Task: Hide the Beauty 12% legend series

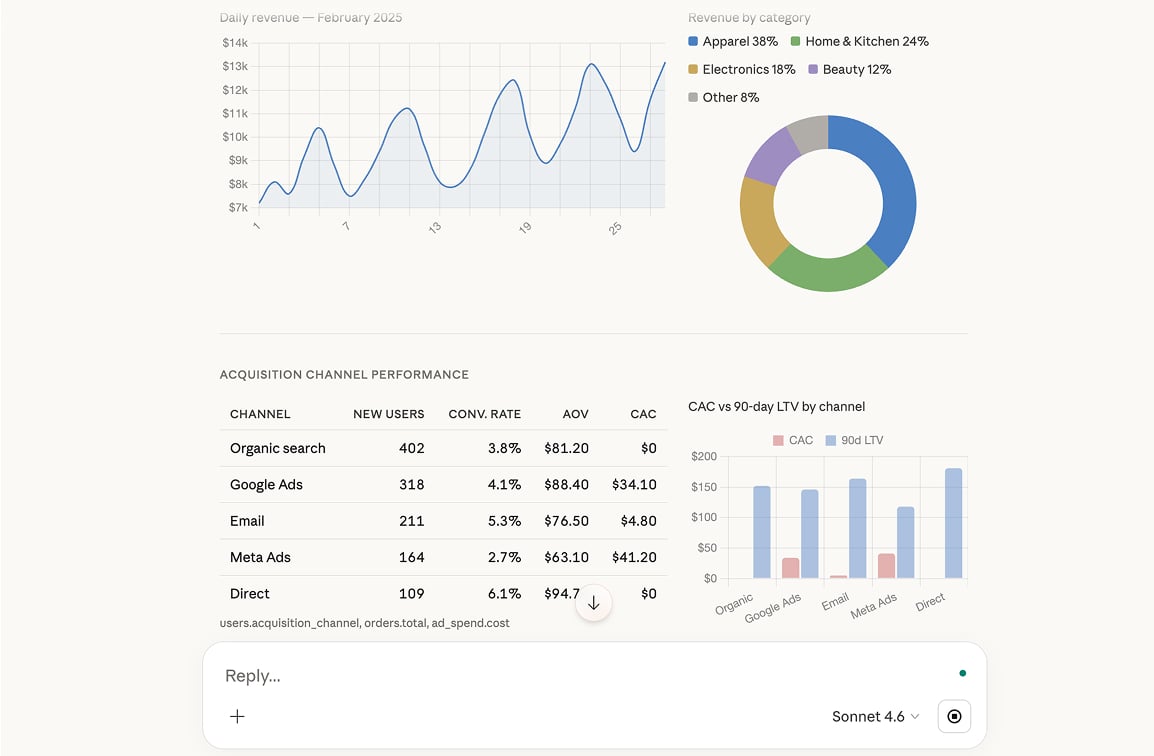Action: click(x=849, y=69)
